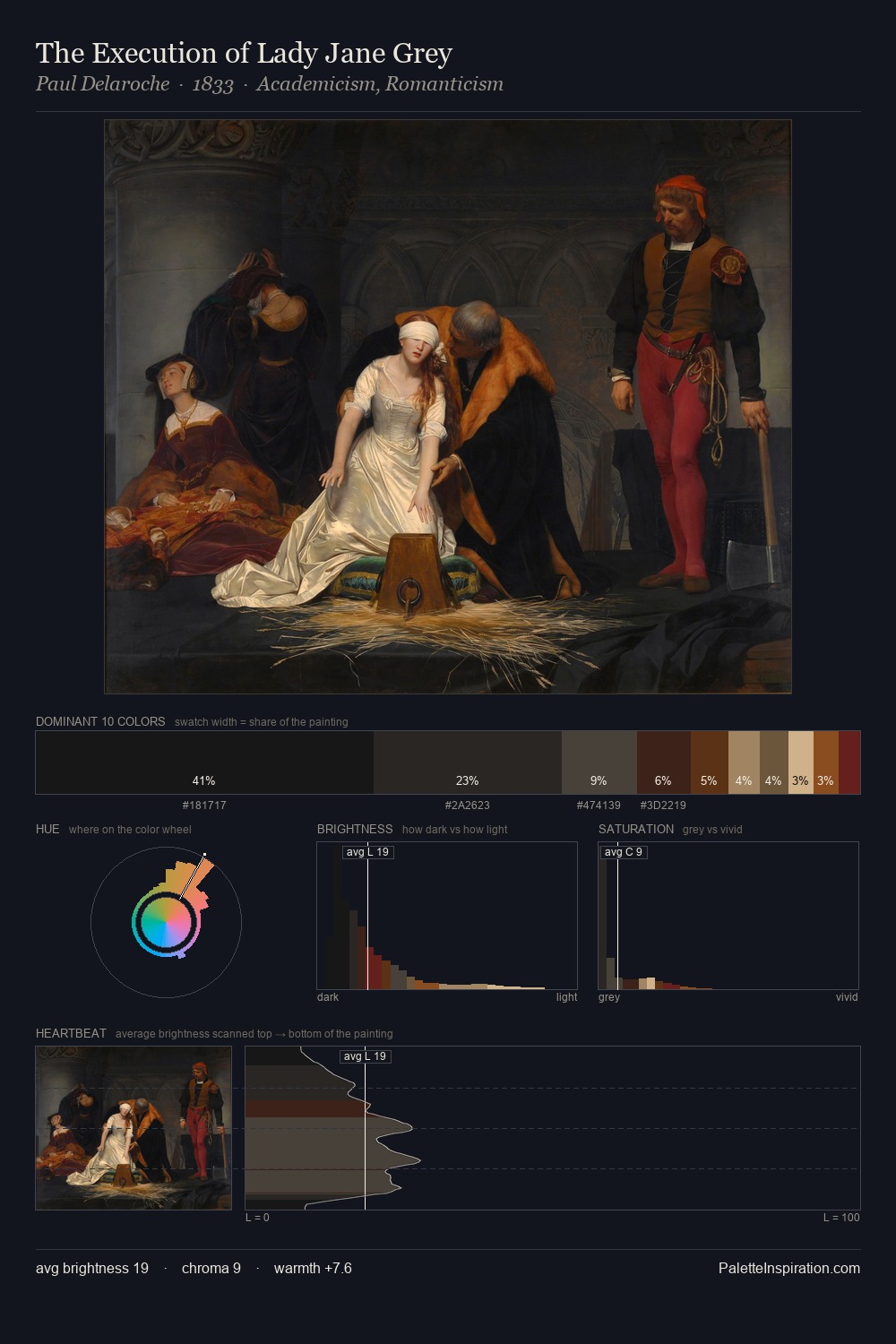Click the L = 100 axis label
896x1344 pixels.
[841, 1218]
